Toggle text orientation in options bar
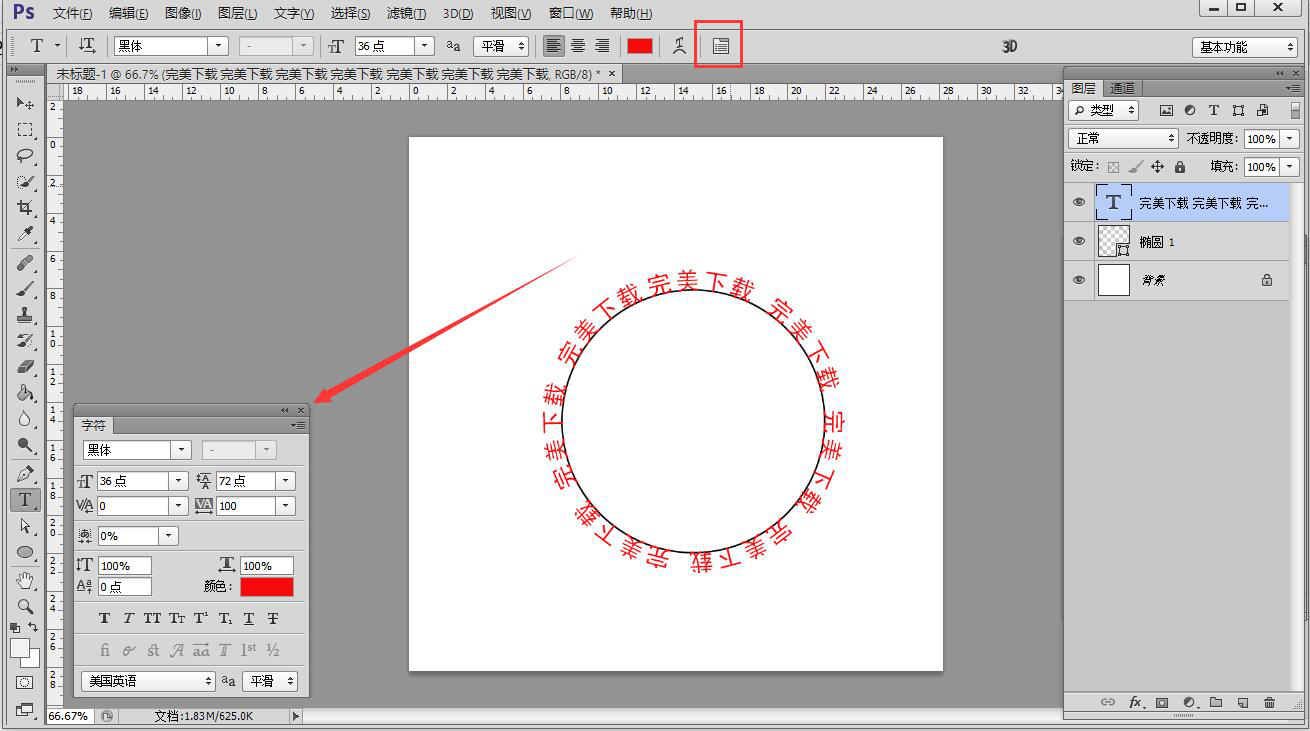1310x731 pixels. pos(87,46)
